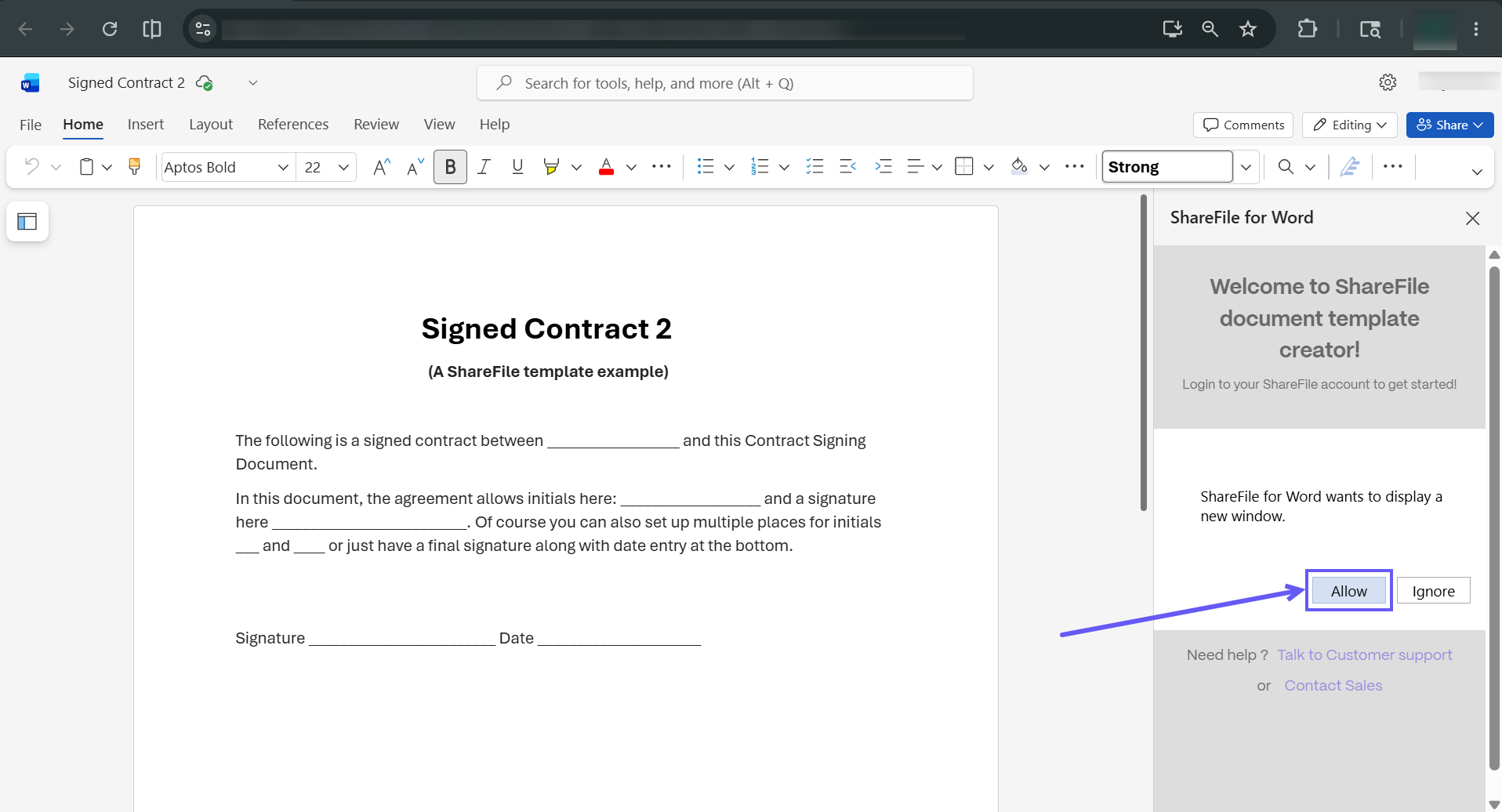The image size is (1502, 812).
Task: Expand the Paste options dropdown
Action: click(107, 167)
